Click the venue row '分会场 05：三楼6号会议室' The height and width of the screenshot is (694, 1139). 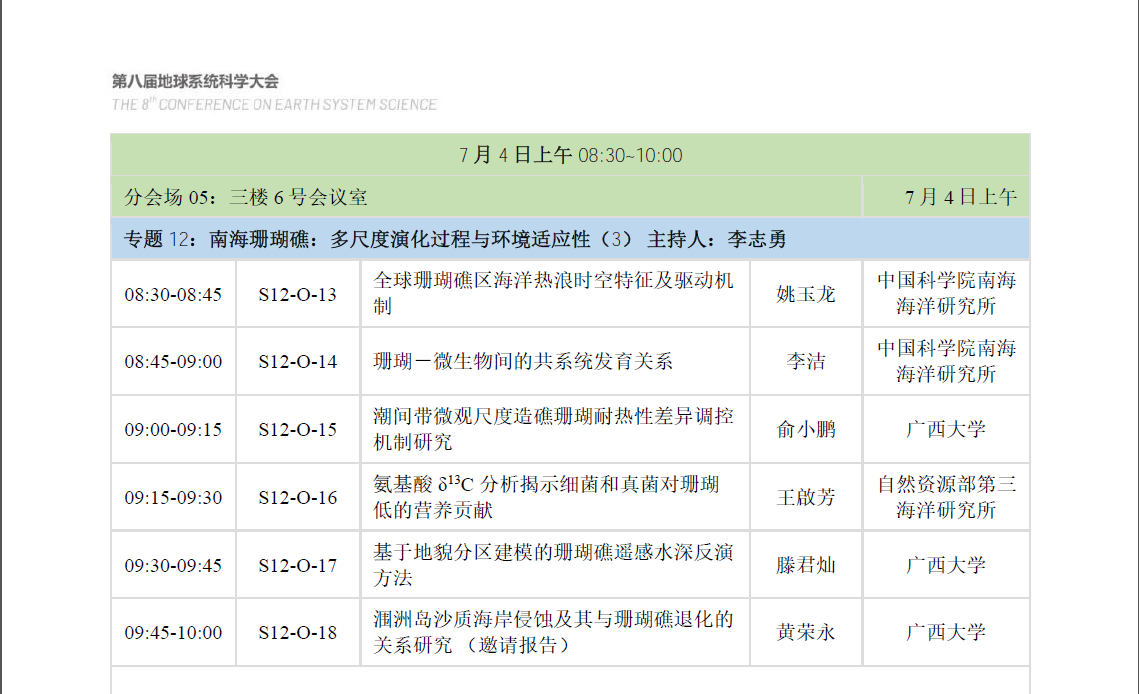pos(246,197)
